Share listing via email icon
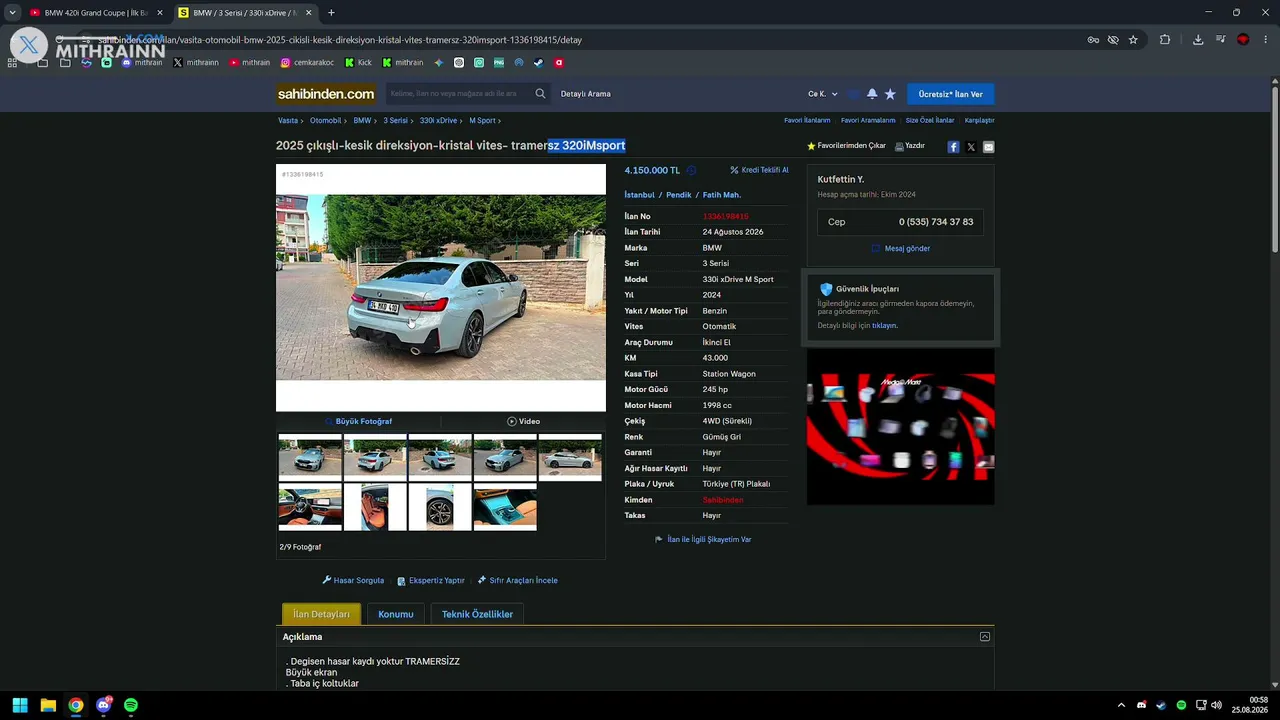This screenshot has width=1280, height=720. (989, 147)
